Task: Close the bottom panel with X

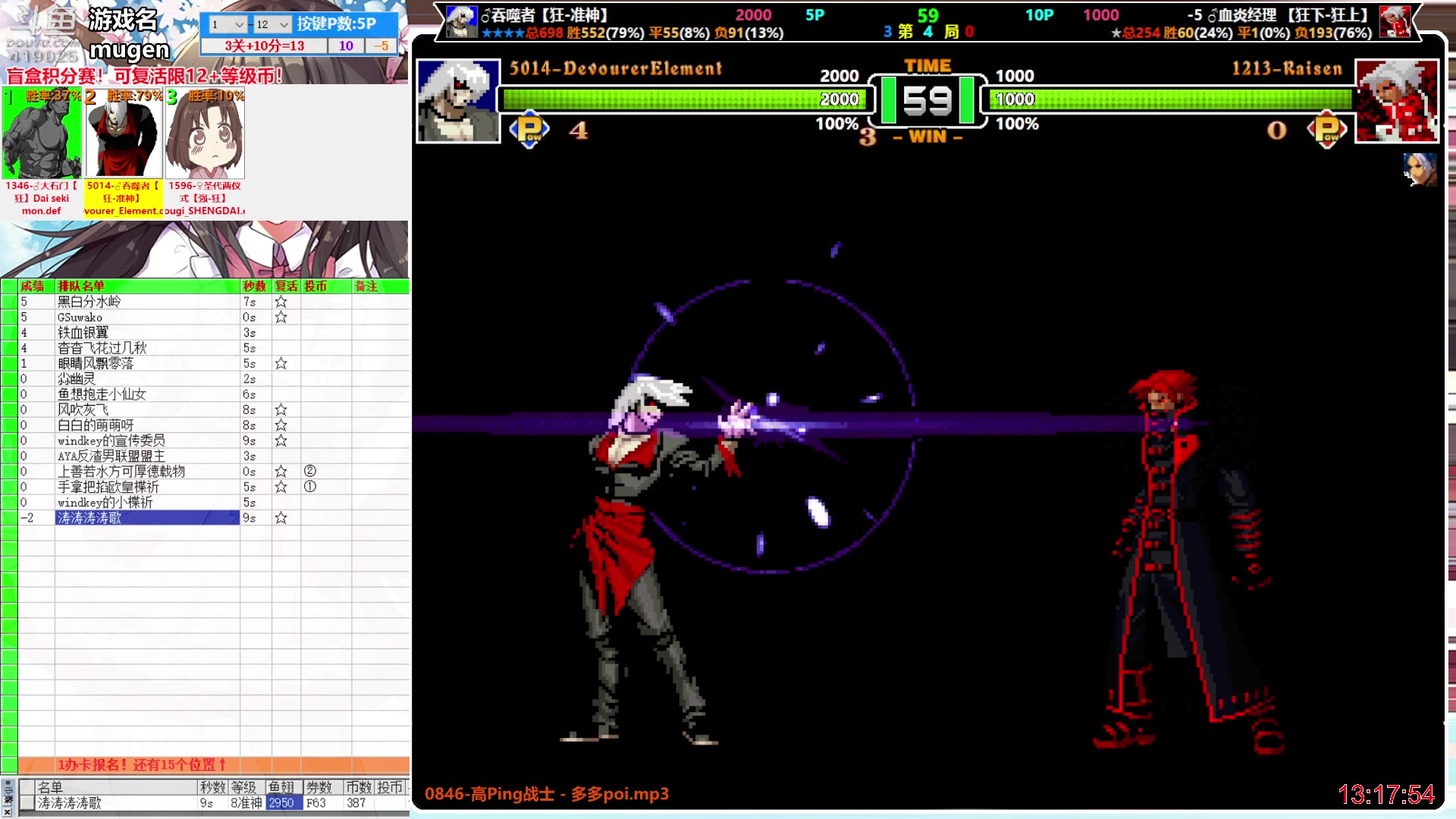Action: tap(8, 811)
